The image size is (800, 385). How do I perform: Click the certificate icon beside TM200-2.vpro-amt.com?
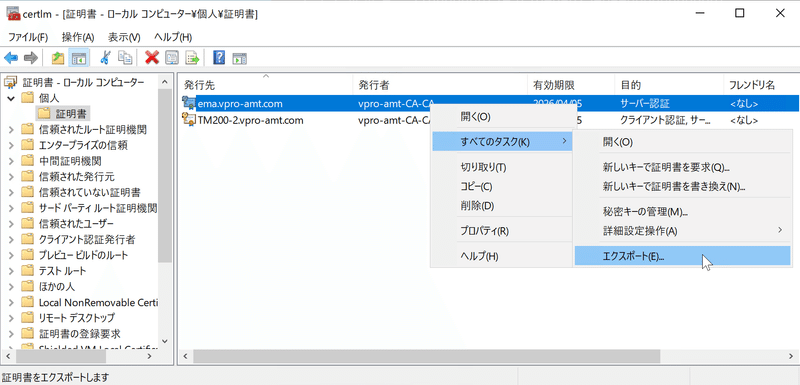coord(189,120)
